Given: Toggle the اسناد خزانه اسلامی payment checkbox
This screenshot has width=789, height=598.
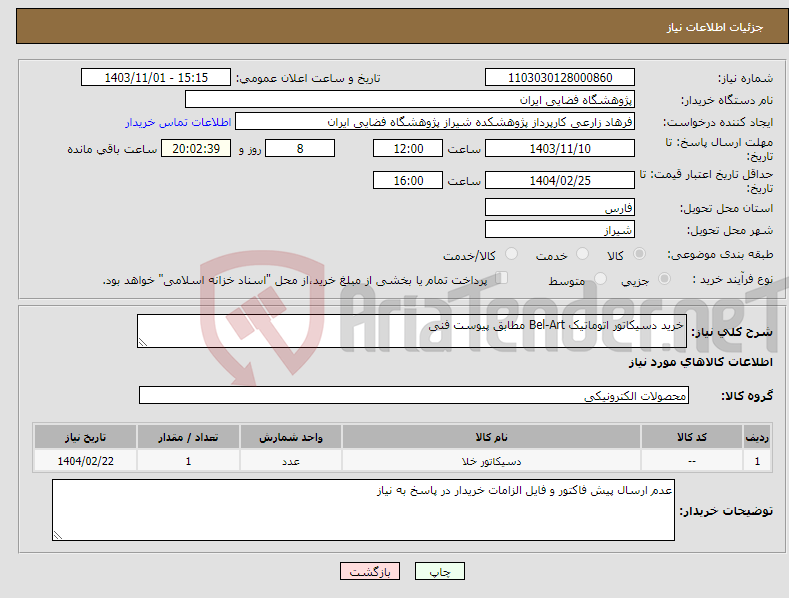Looking at the screenshot, I should (x=502, y=277).
